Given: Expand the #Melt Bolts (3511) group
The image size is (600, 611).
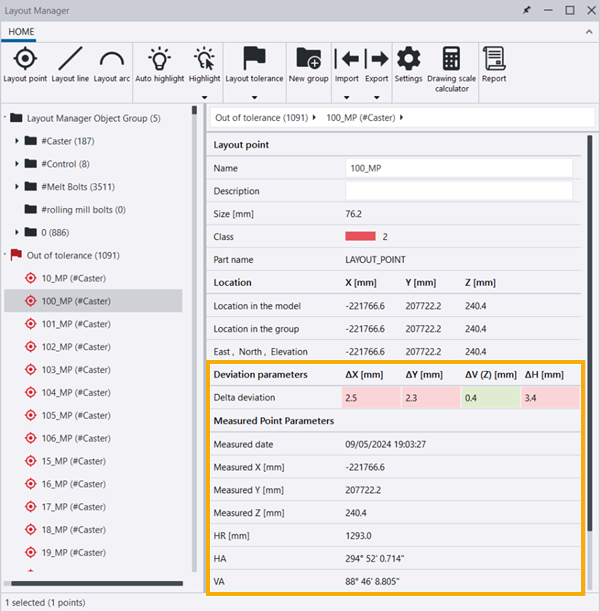Looking at the screenshot, I should point(17,187).
